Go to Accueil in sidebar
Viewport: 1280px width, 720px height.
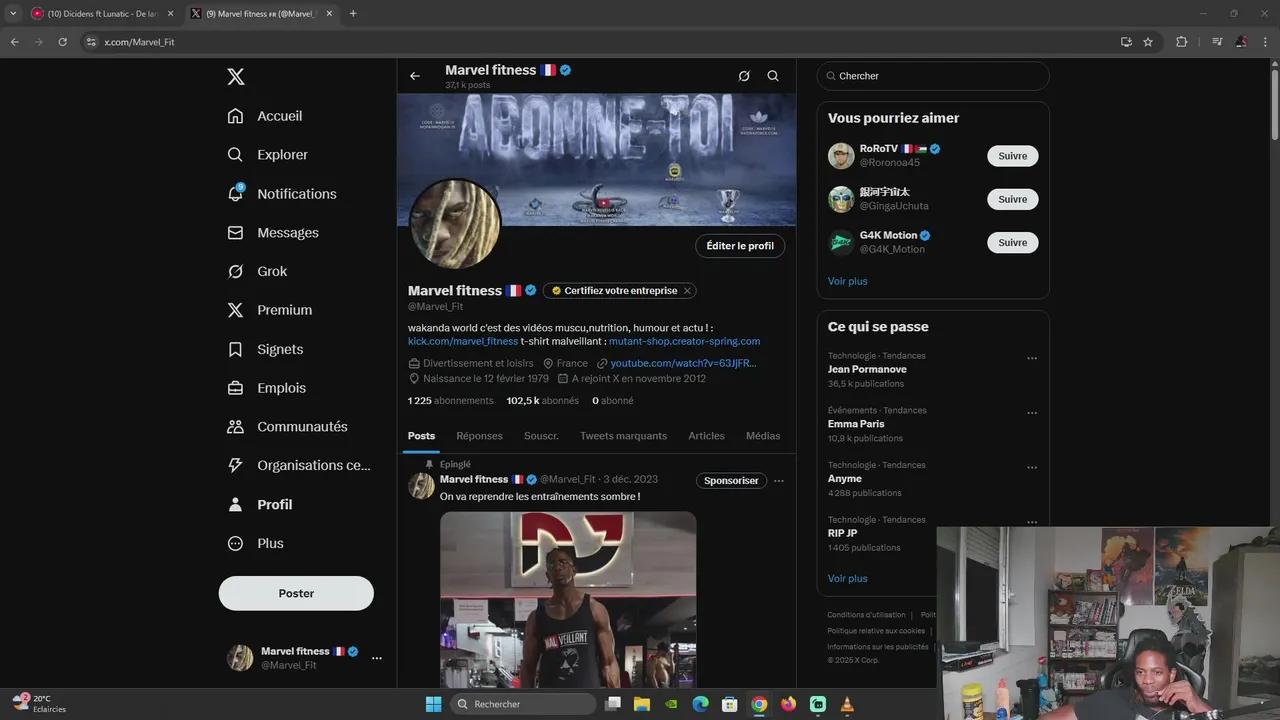tap(265, 116)
